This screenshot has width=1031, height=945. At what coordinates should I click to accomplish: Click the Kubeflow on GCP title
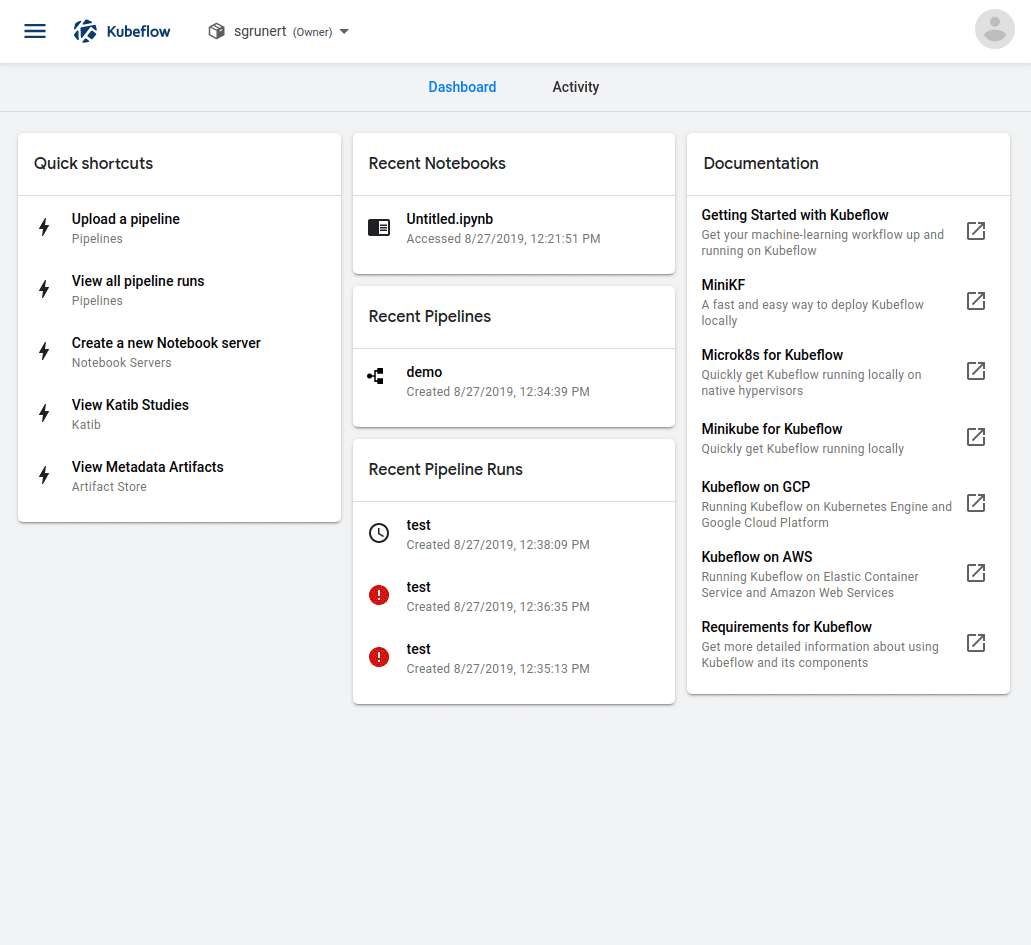[755, 487]
